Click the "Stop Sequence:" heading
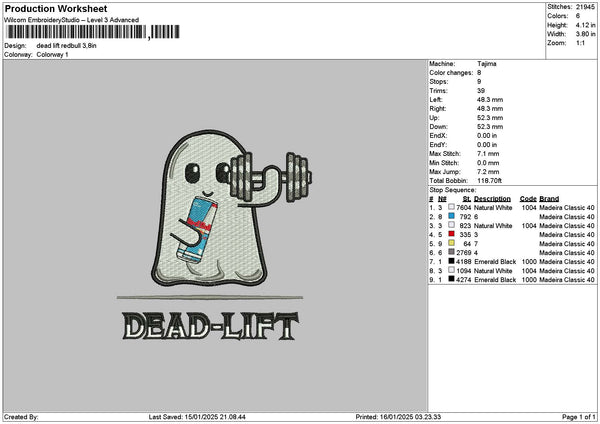The width and height of the screenshot is (600, 424). pyautogui.click(x=453, y=190)
